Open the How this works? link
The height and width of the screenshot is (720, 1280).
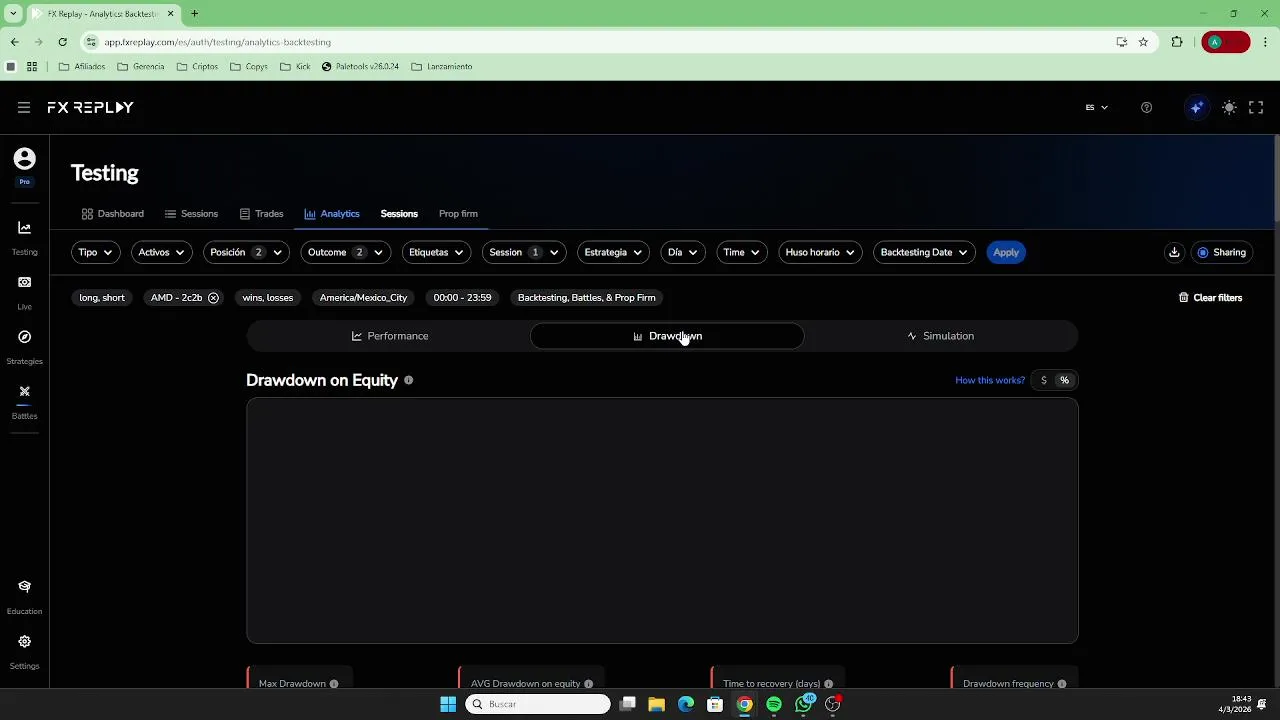pos(990,380)
